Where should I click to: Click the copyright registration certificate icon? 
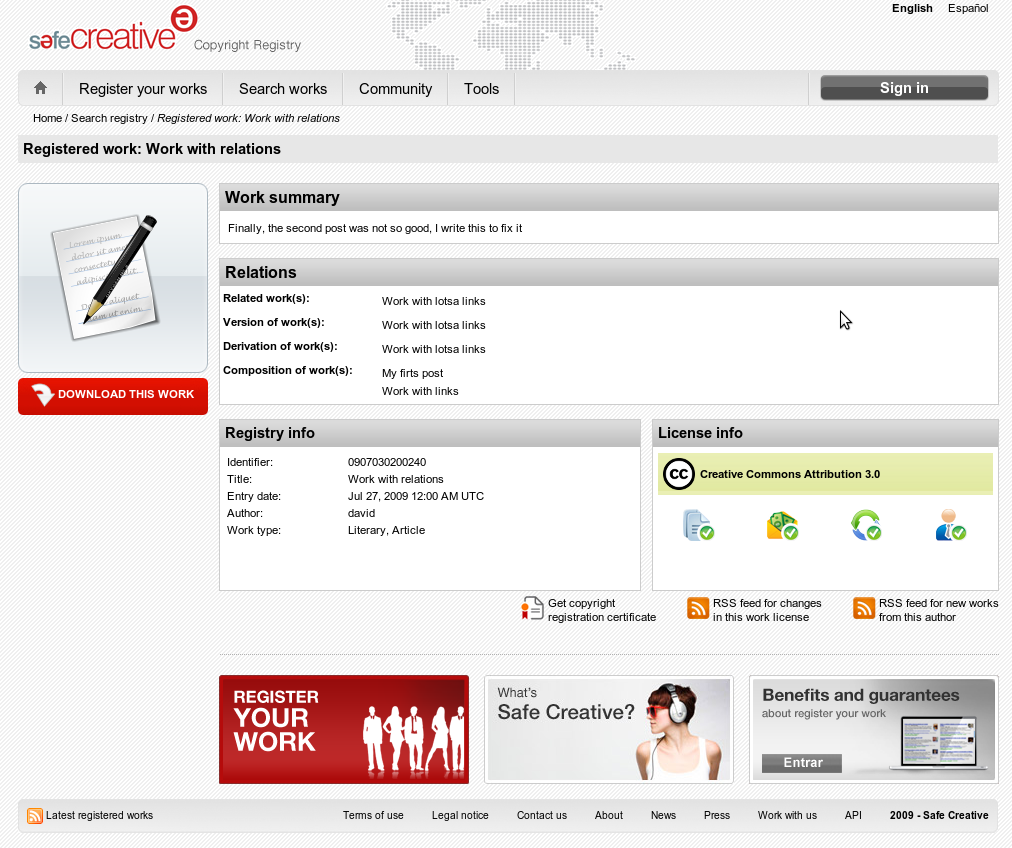coord(532,608)
